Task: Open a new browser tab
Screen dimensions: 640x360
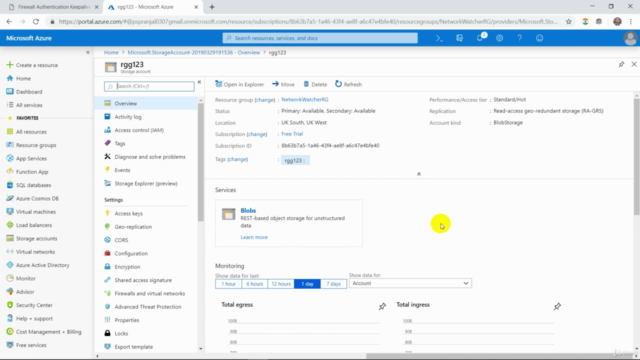Action: click(212, 7)
